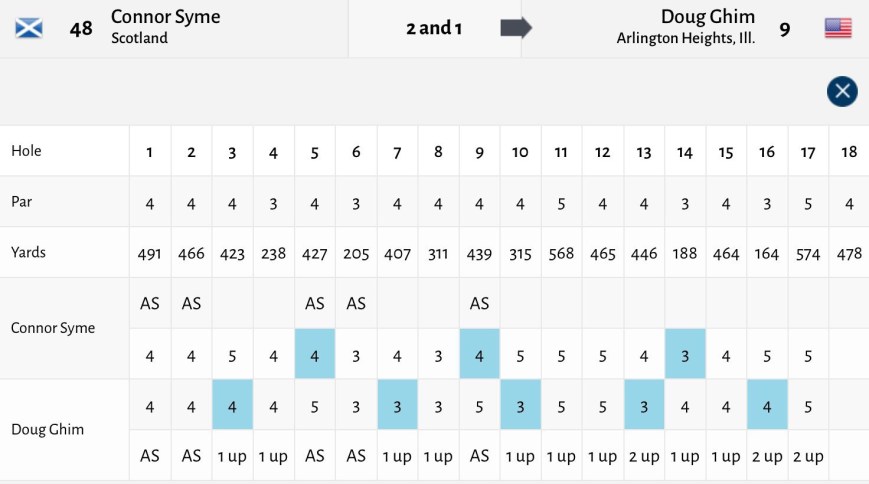
Task: Click the 2 up status on hole 13
Action: point(644,456)
